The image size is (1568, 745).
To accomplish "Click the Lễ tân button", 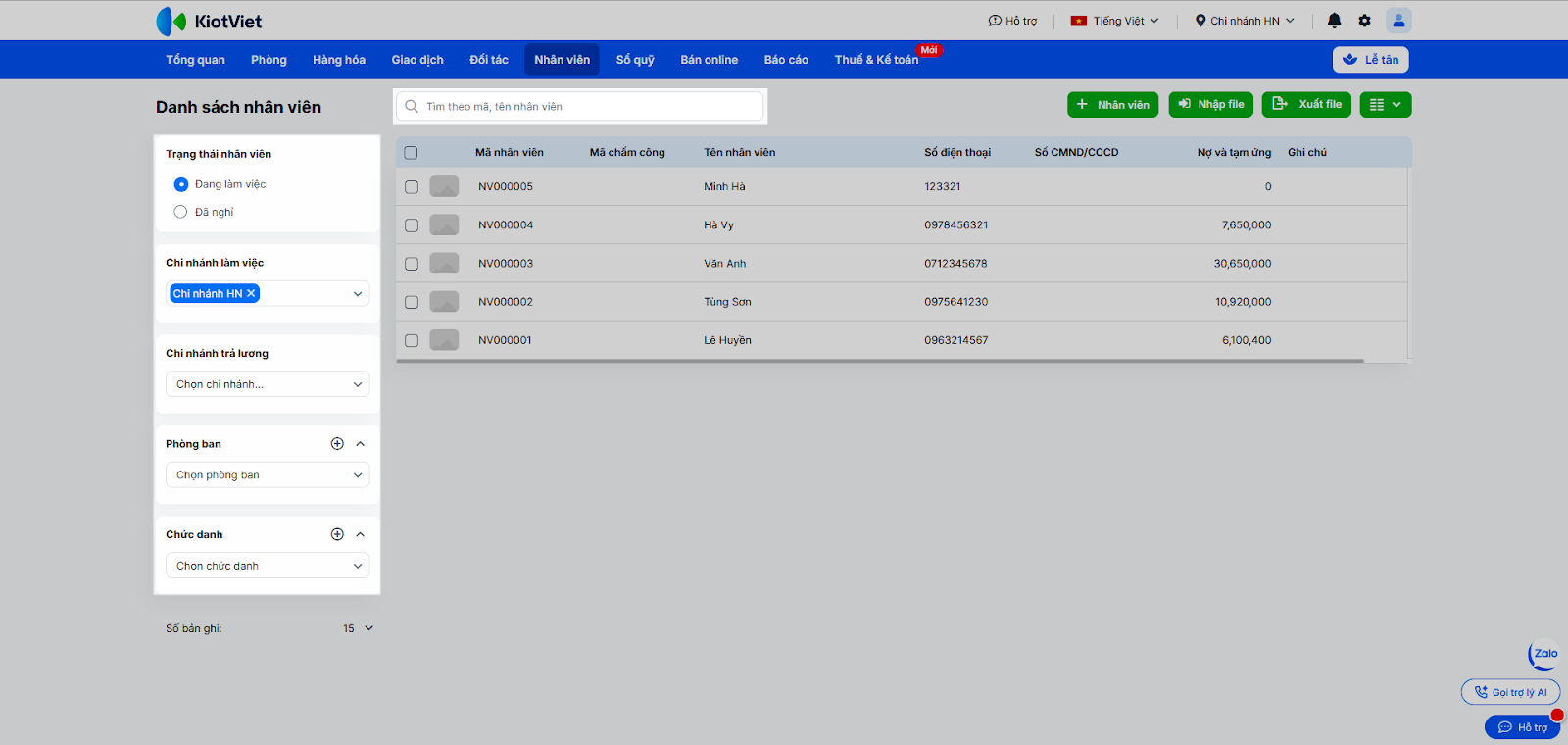I will [1370, 60].
